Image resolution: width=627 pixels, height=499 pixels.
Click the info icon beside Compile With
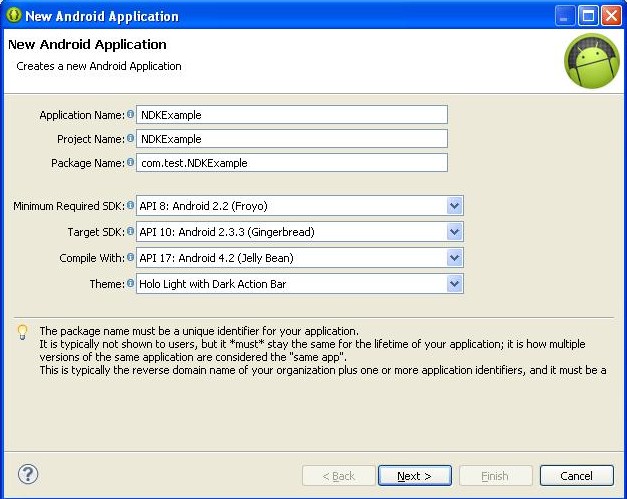point(130,257)
